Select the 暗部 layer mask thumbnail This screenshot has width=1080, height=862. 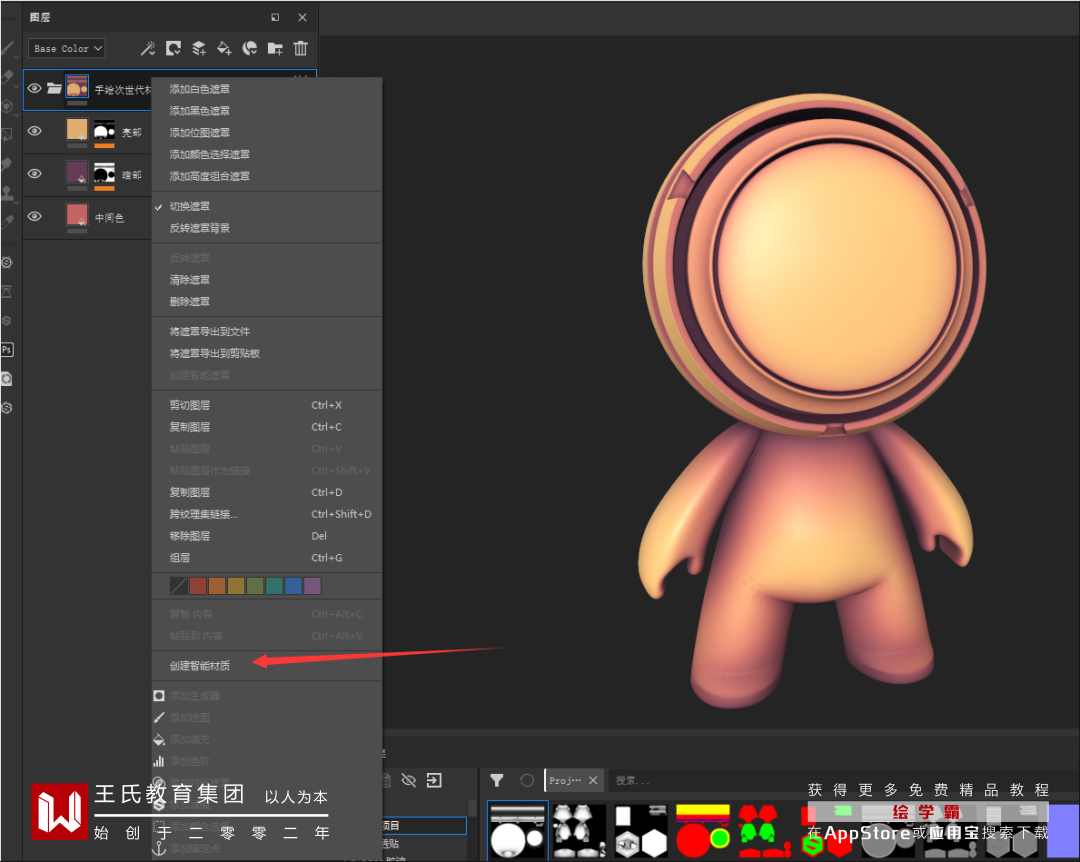tap(104, 172)
